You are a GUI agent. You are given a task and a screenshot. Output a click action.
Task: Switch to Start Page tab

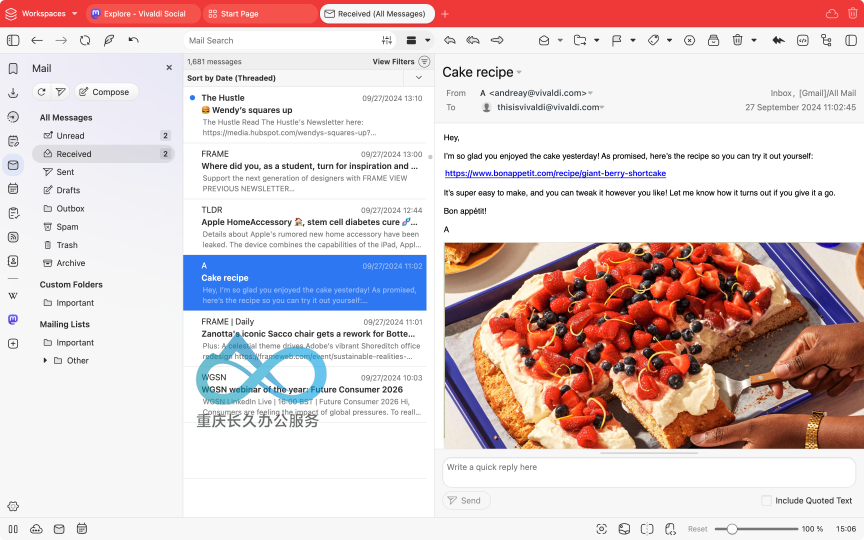pyautogui.click(x=260, y=14)
